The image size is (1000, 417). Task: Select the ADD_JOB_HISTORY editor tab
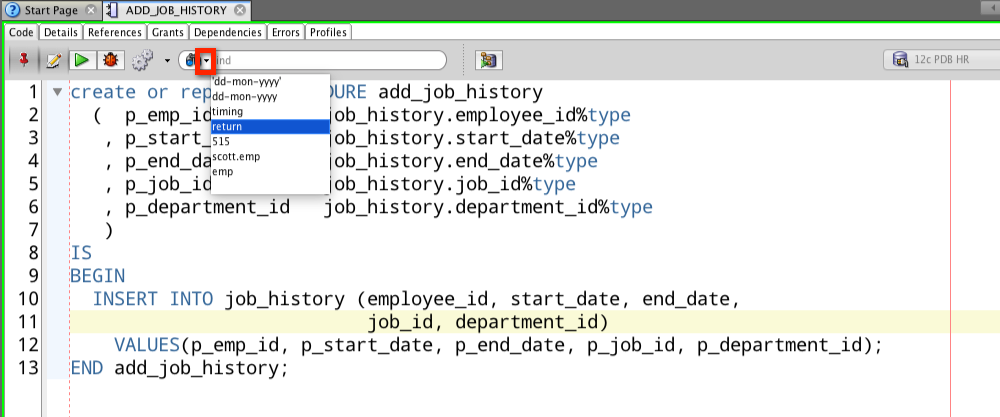point(176,10)
